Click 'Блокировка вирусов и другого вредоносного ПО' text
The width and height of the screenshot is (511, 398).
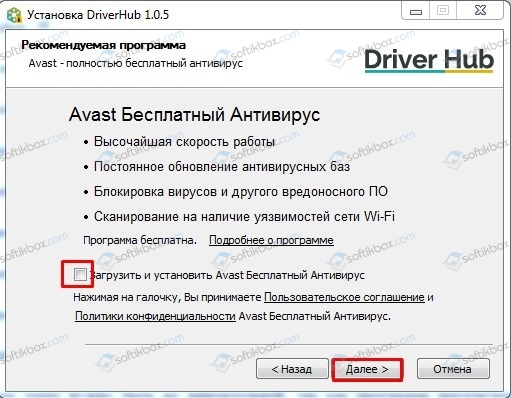click(x=241, y=192)
